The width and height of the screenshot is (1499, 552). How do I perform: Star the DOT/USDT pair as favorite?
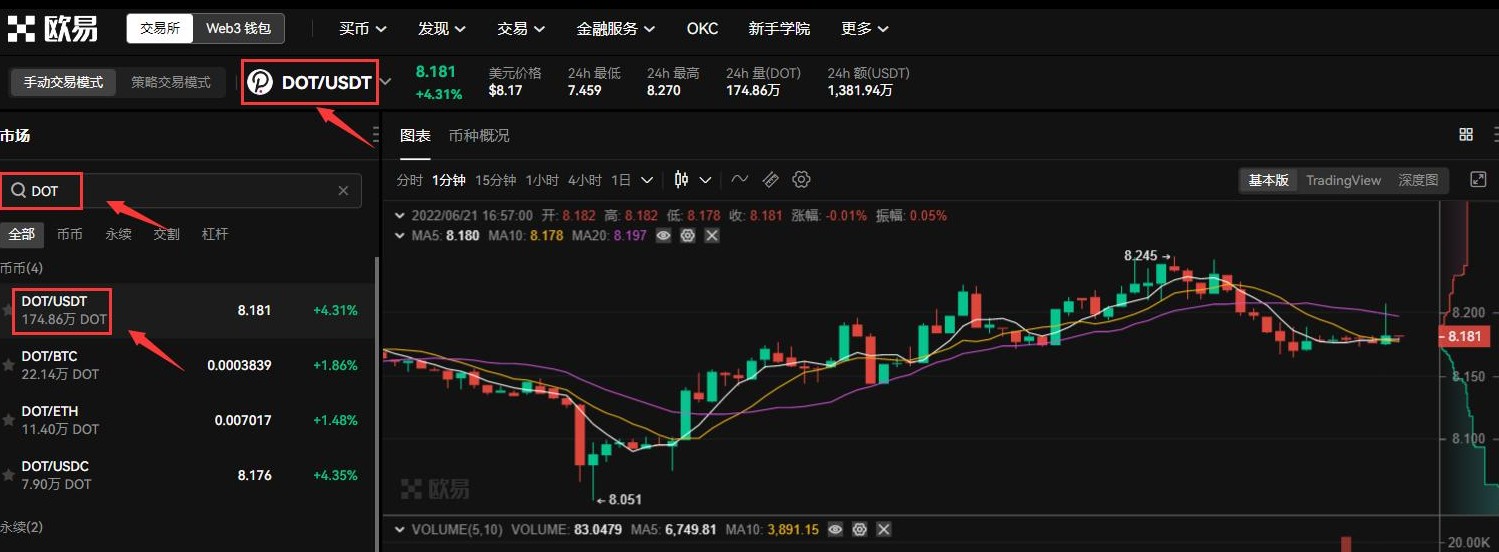(x=8, y=310)
